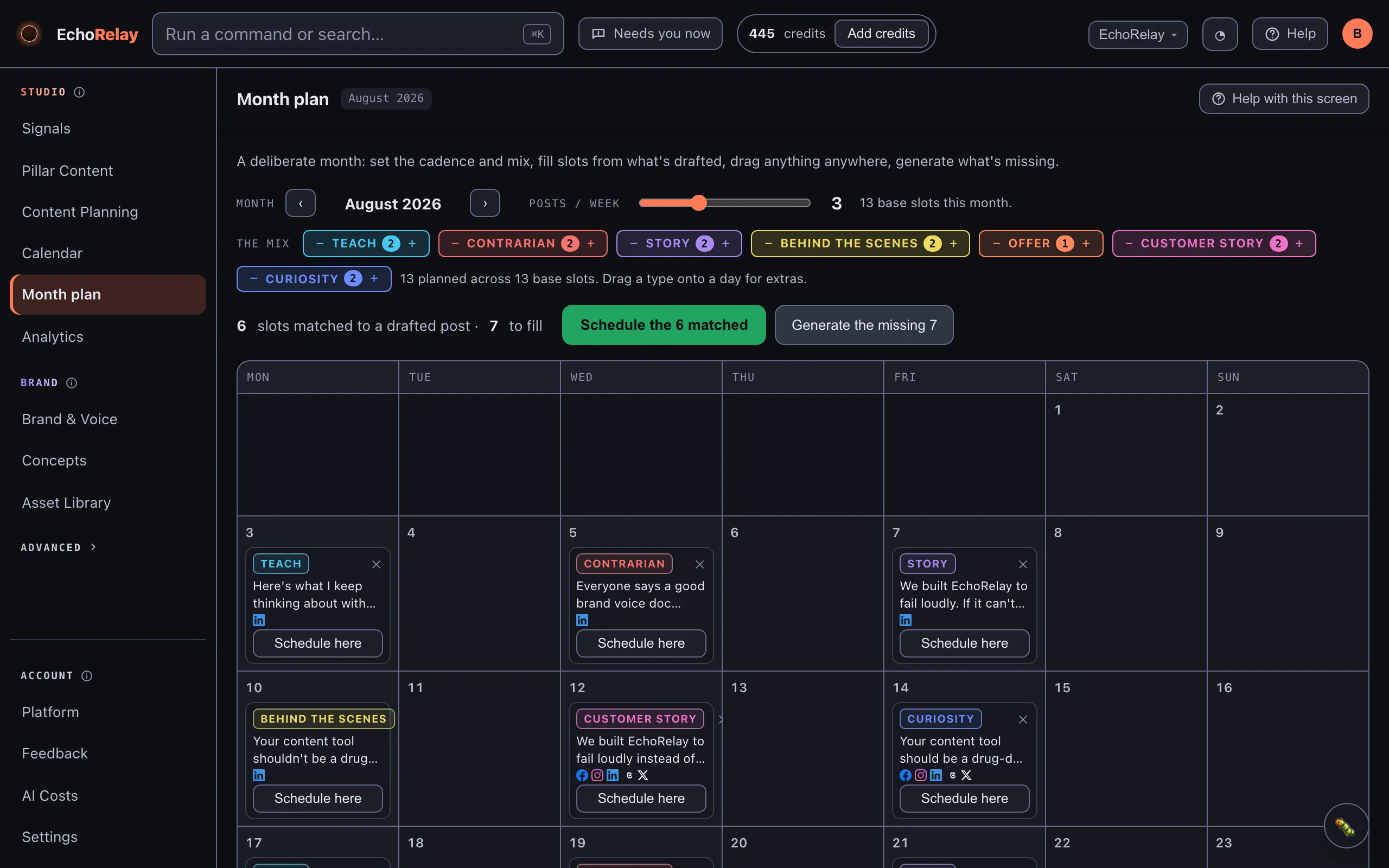Image resolution: width=1389 pixels, height=868 pixels.
Task: Click Add credits button
Action: (881, 34)
